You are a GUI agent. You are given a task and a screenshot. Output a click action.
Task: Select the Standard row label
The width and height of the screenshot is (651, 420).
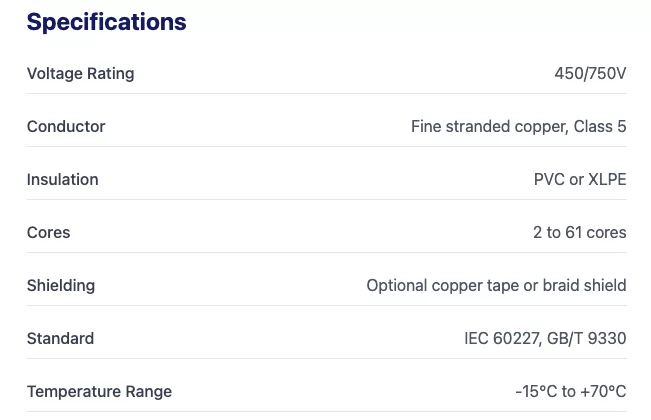pos(60,338)
